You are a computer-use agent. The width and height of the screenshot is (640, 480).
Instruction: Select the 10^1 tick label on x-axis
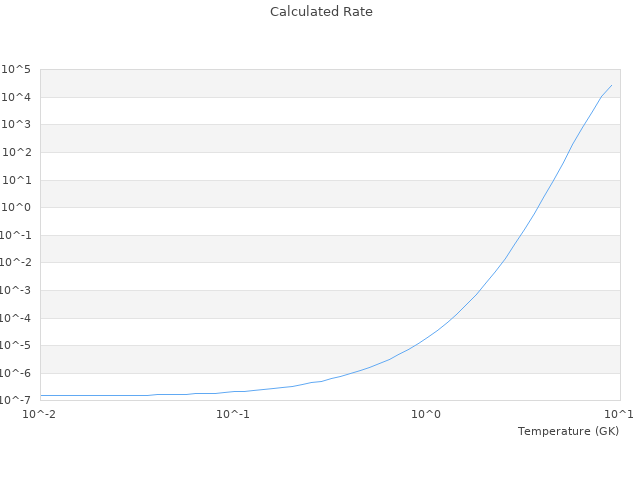pos(619,414)
